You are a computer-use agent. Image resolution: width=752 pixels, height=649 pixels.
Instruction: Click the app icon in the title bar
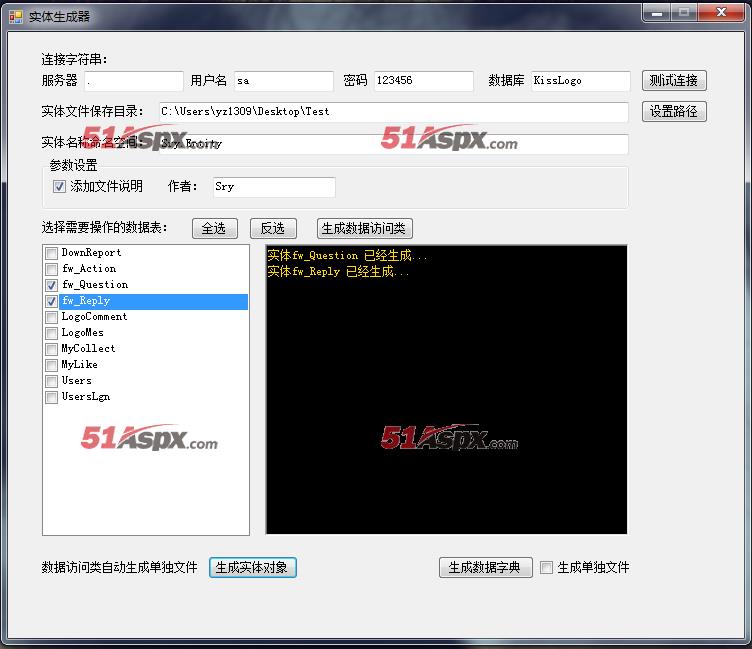click(x=15, y=17)
